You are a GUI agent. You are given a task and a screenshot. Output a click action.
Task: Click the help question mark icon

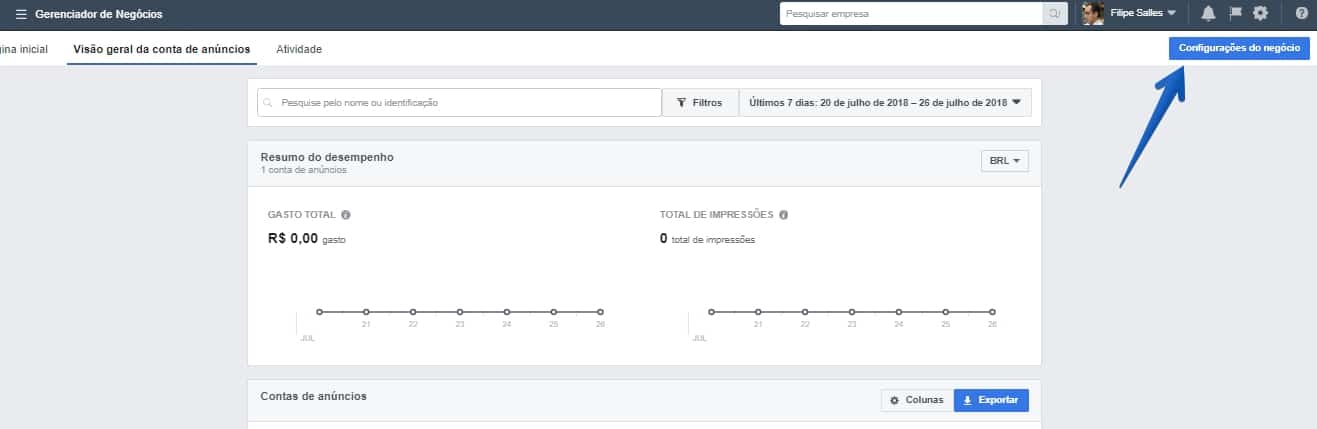coord(1301,14)
